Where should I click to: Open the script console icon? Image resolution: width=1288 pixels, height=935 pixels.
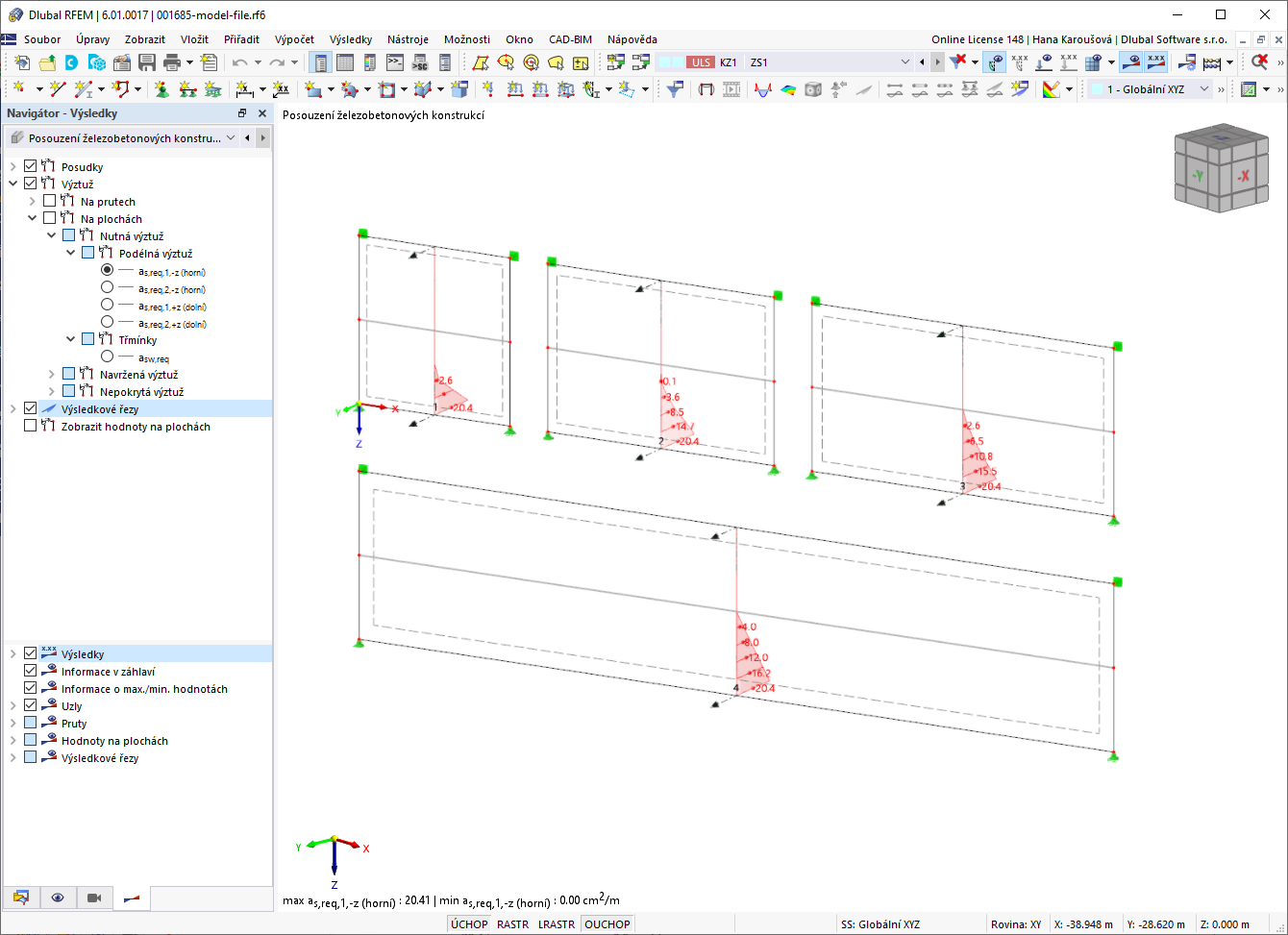coord(395,62)
